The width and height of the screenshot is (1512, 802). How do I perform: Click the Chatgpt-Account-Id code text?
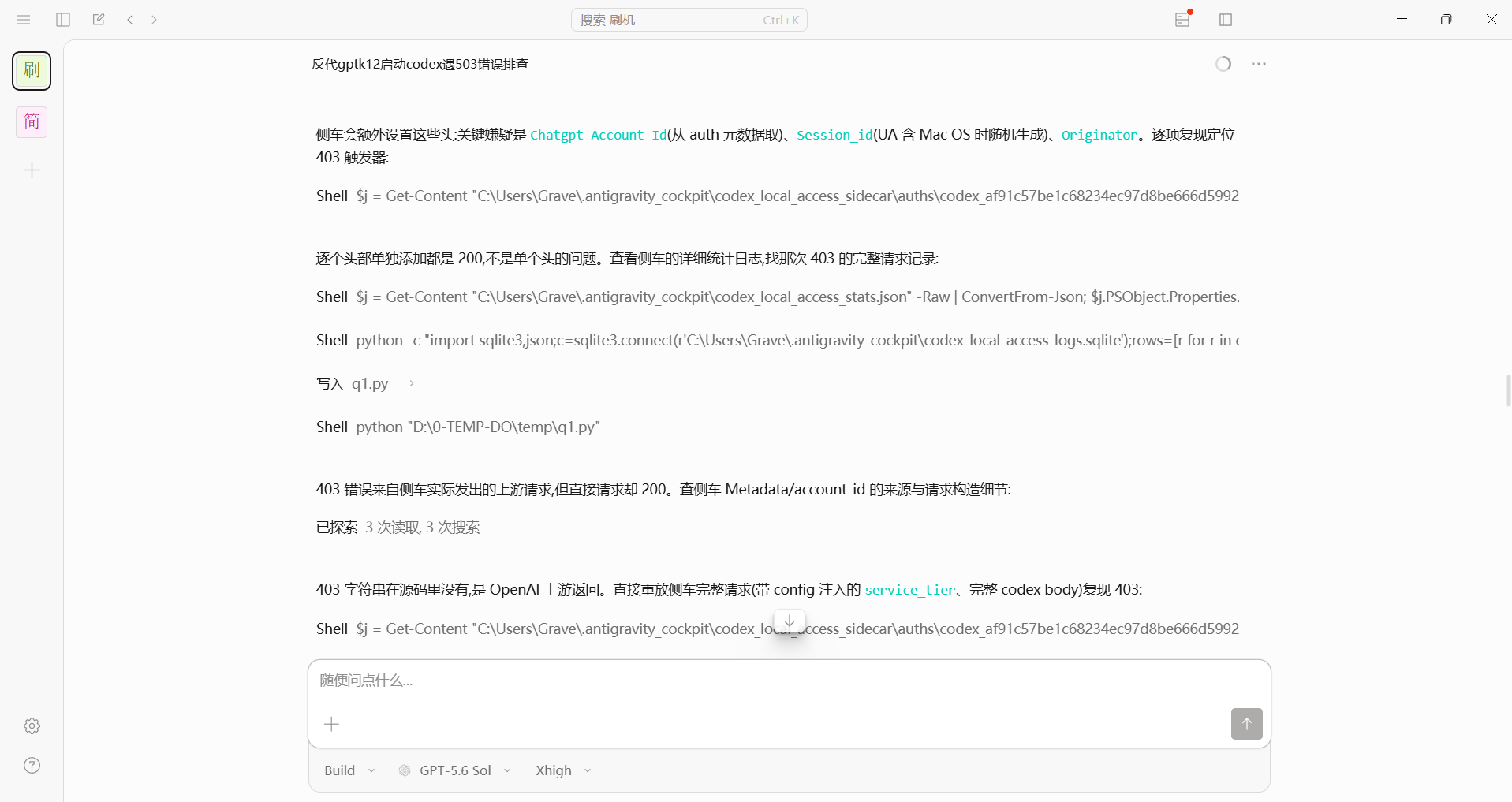[x=599, y=135]
